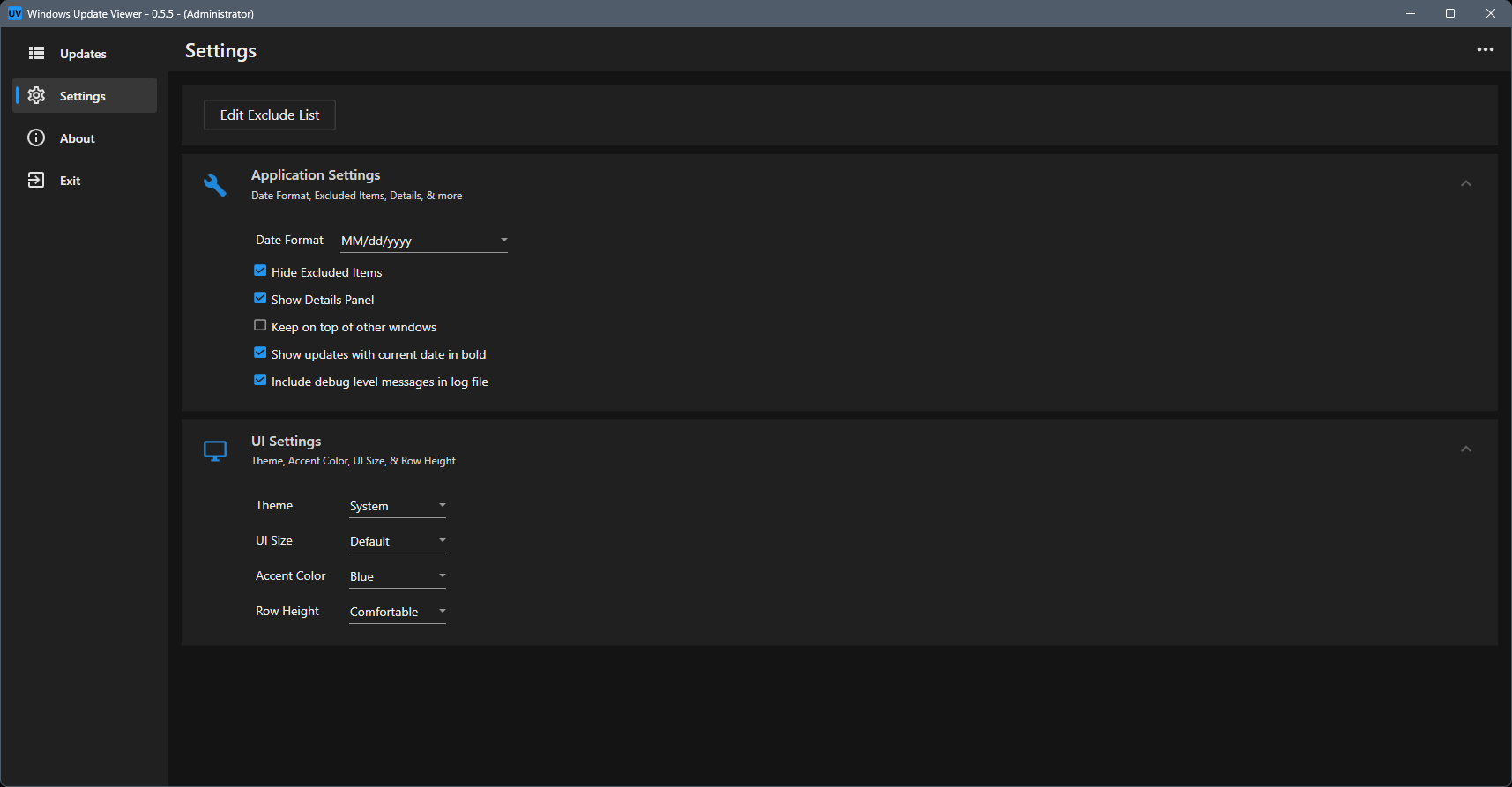Click the Exit door icon

36,180
